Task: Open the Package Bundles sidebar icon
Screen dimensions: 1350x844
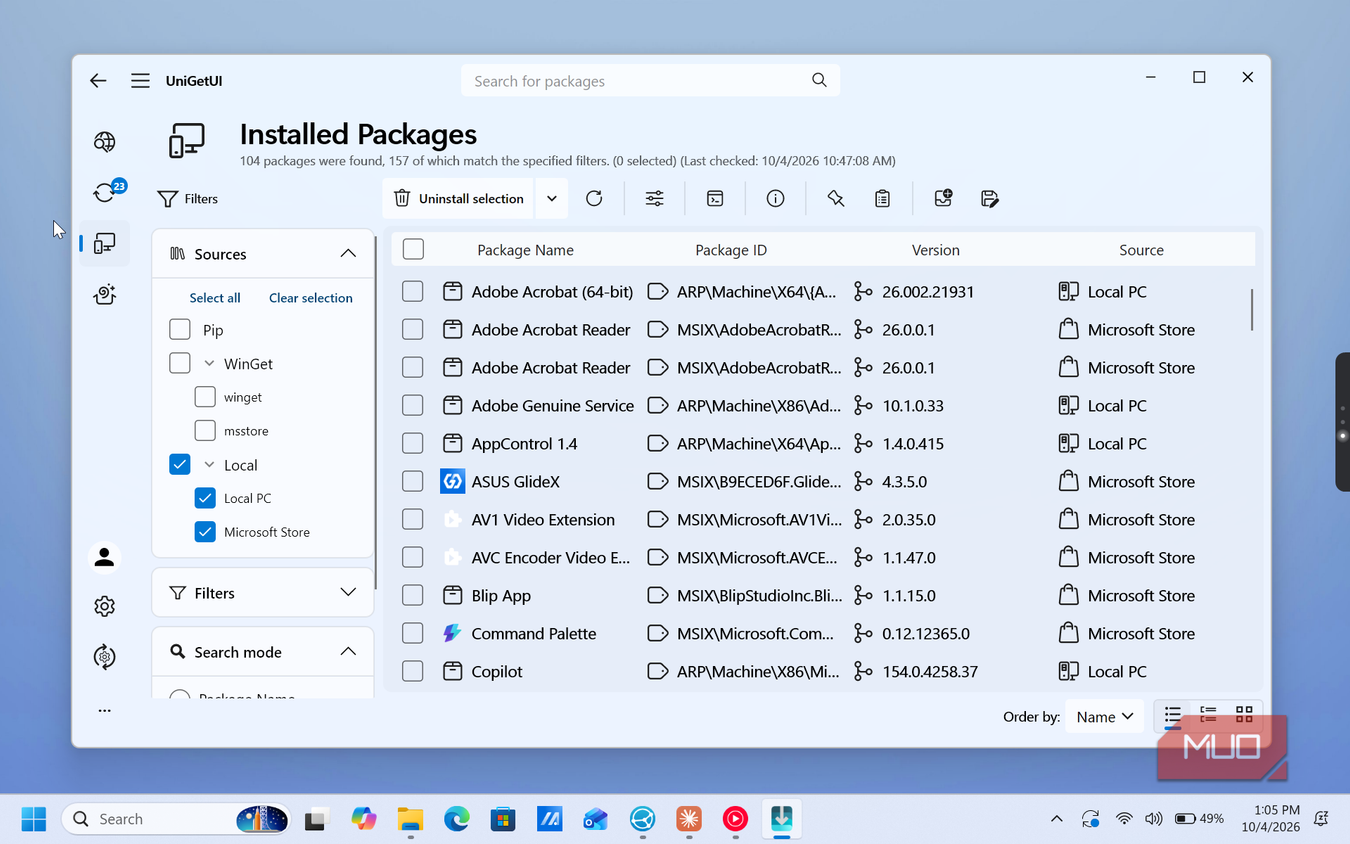Action: click(x=104, y=294)
